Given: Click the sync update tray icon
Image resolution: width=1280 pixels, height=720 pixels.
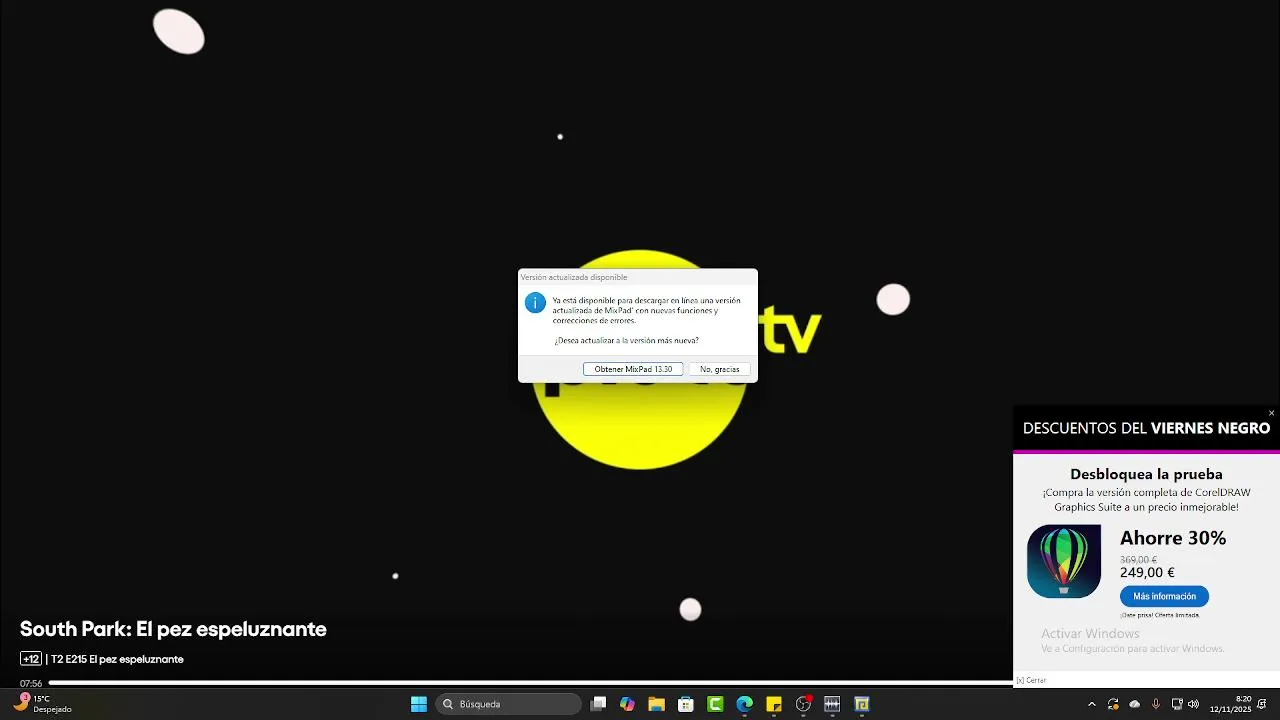Looking at the screenshot, I should click(x=1113, y=704).
